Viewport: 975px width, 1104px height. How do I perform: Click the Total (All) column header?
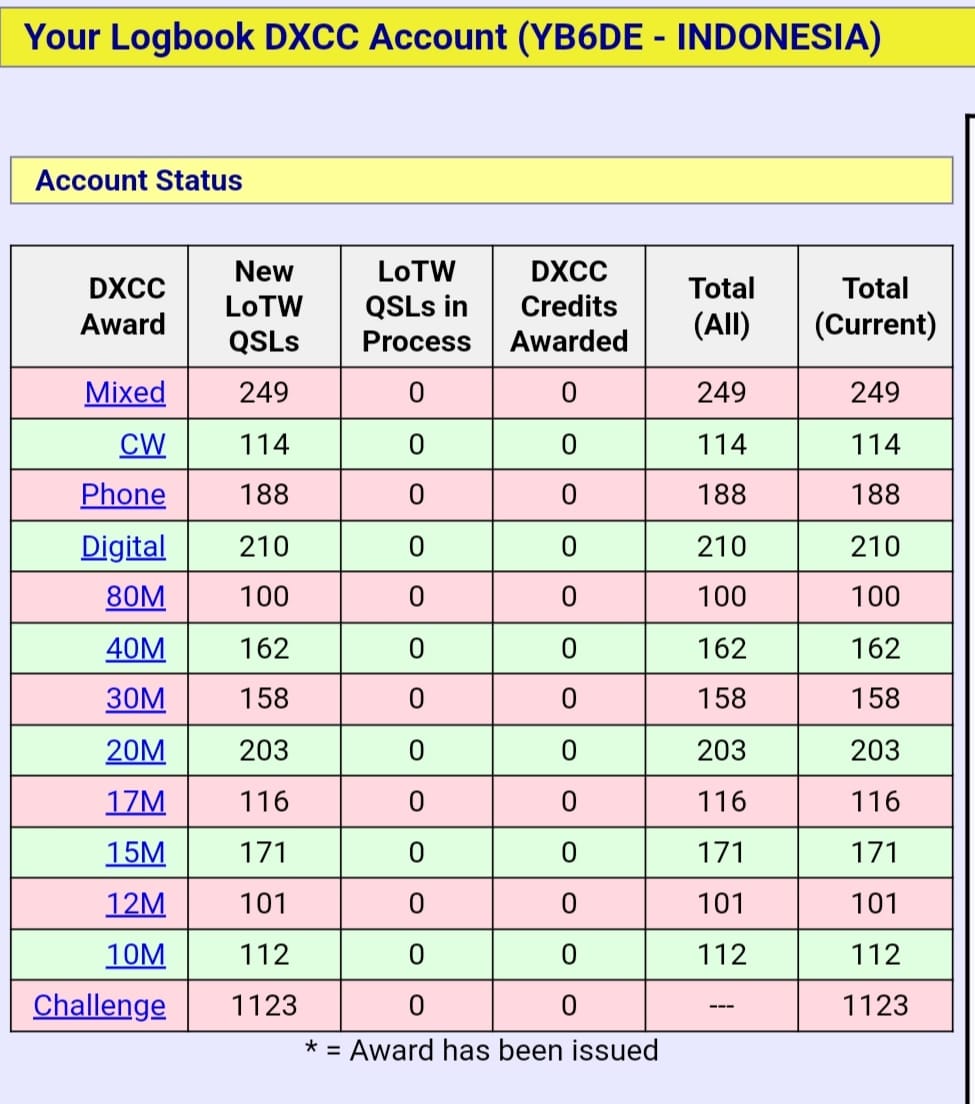coord(722,306)
